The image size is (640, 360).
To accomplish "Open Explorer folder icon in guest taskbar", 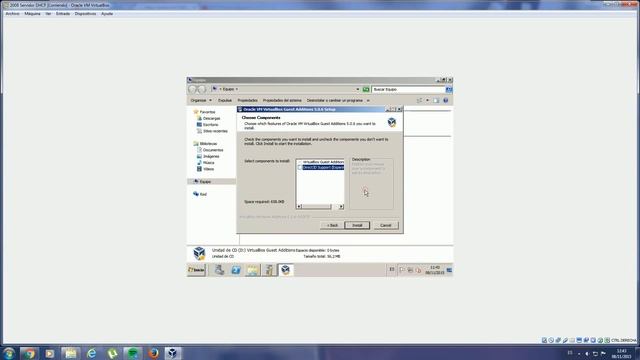I will (x=252, y=270).
